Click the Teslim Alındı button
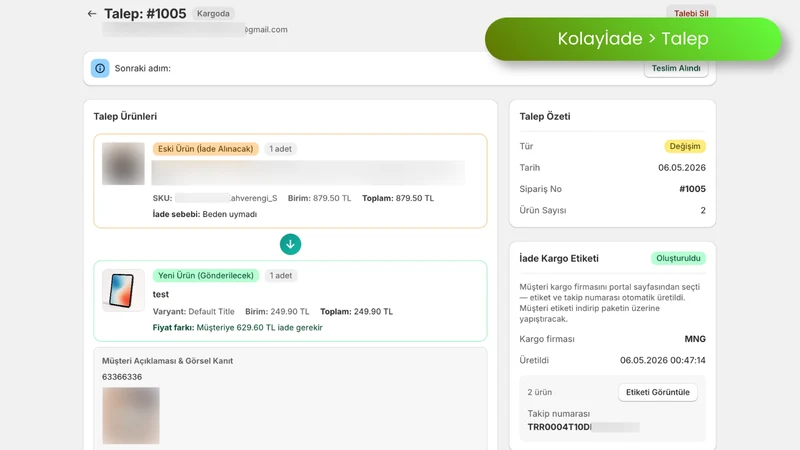Image resolution: width=800 pixels, height=450 pixels. point(676,68)
